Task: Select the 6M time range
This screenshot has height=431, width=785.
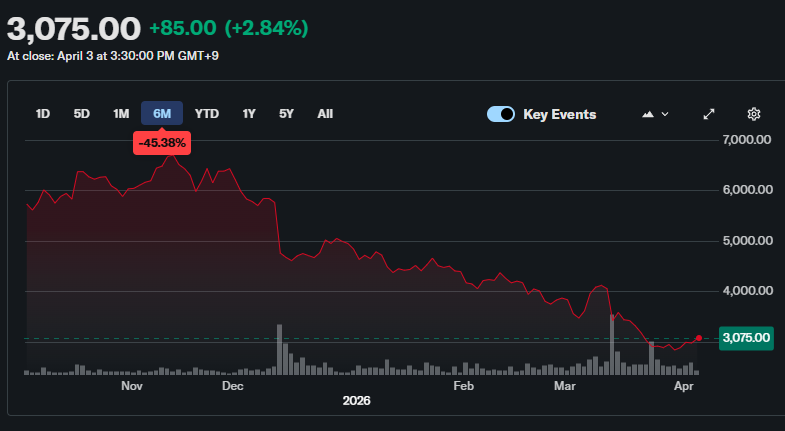Action: point(162,114)
